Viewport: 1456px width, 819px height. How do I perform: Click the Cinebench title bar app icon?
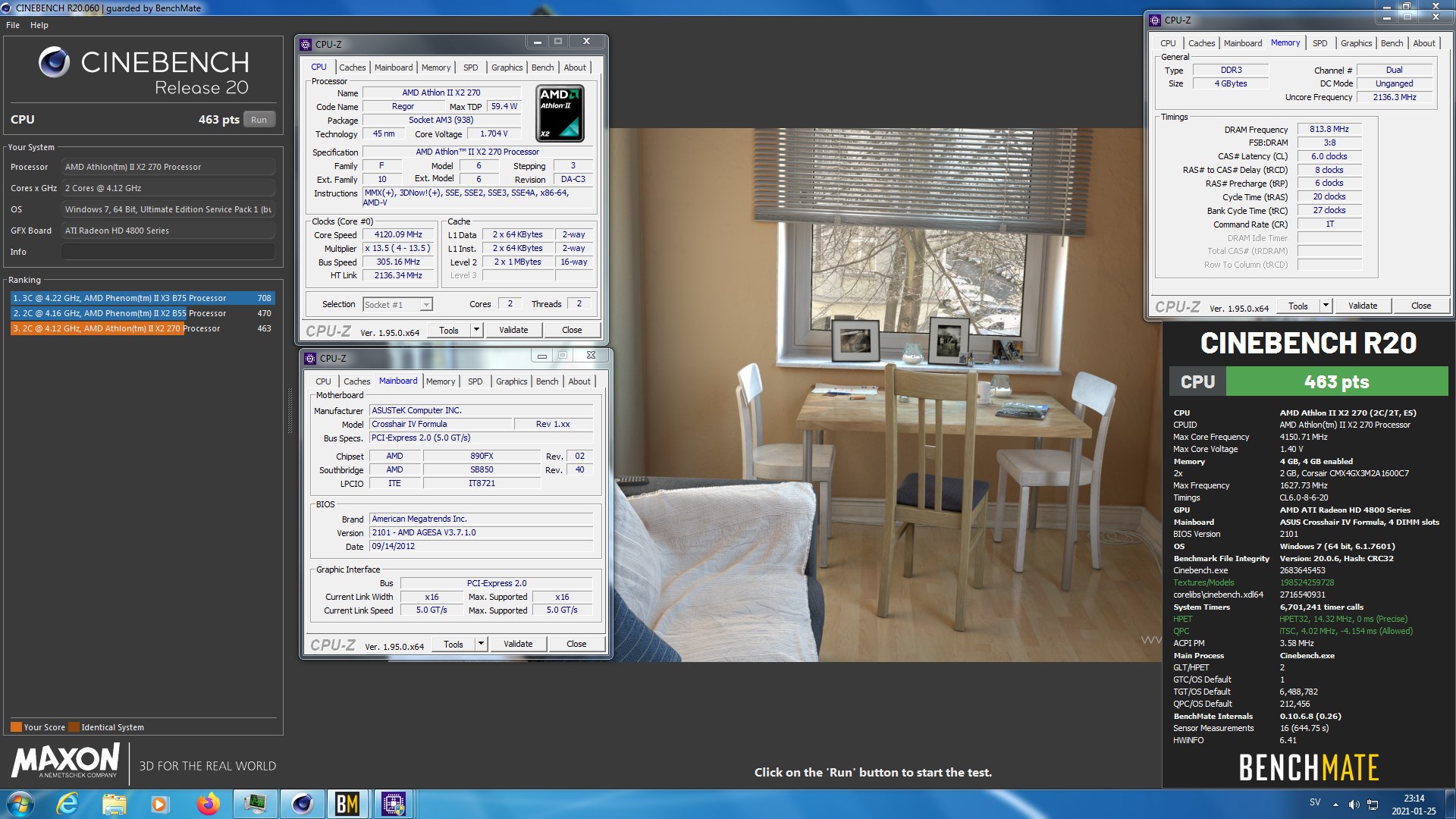[7, 8]
